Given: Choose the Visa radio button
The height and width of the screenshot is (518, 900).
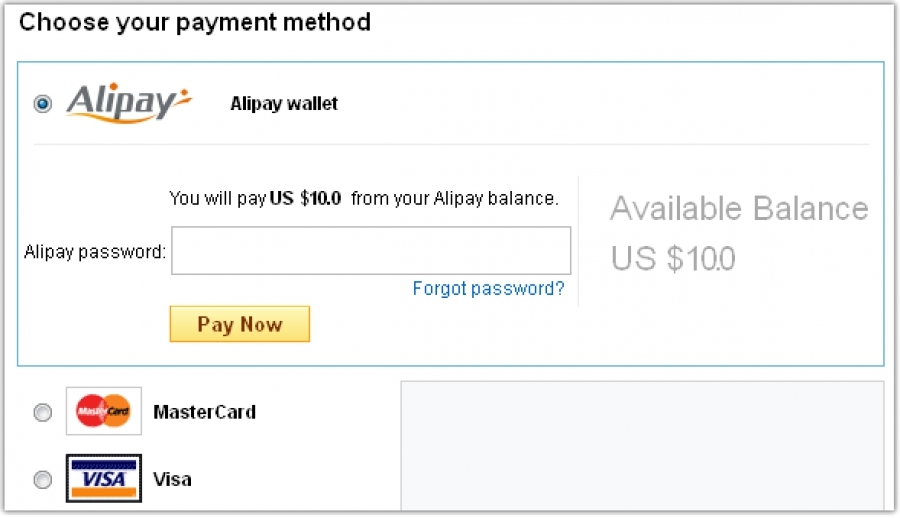Looking at the screenshot, I should point(42,479).
